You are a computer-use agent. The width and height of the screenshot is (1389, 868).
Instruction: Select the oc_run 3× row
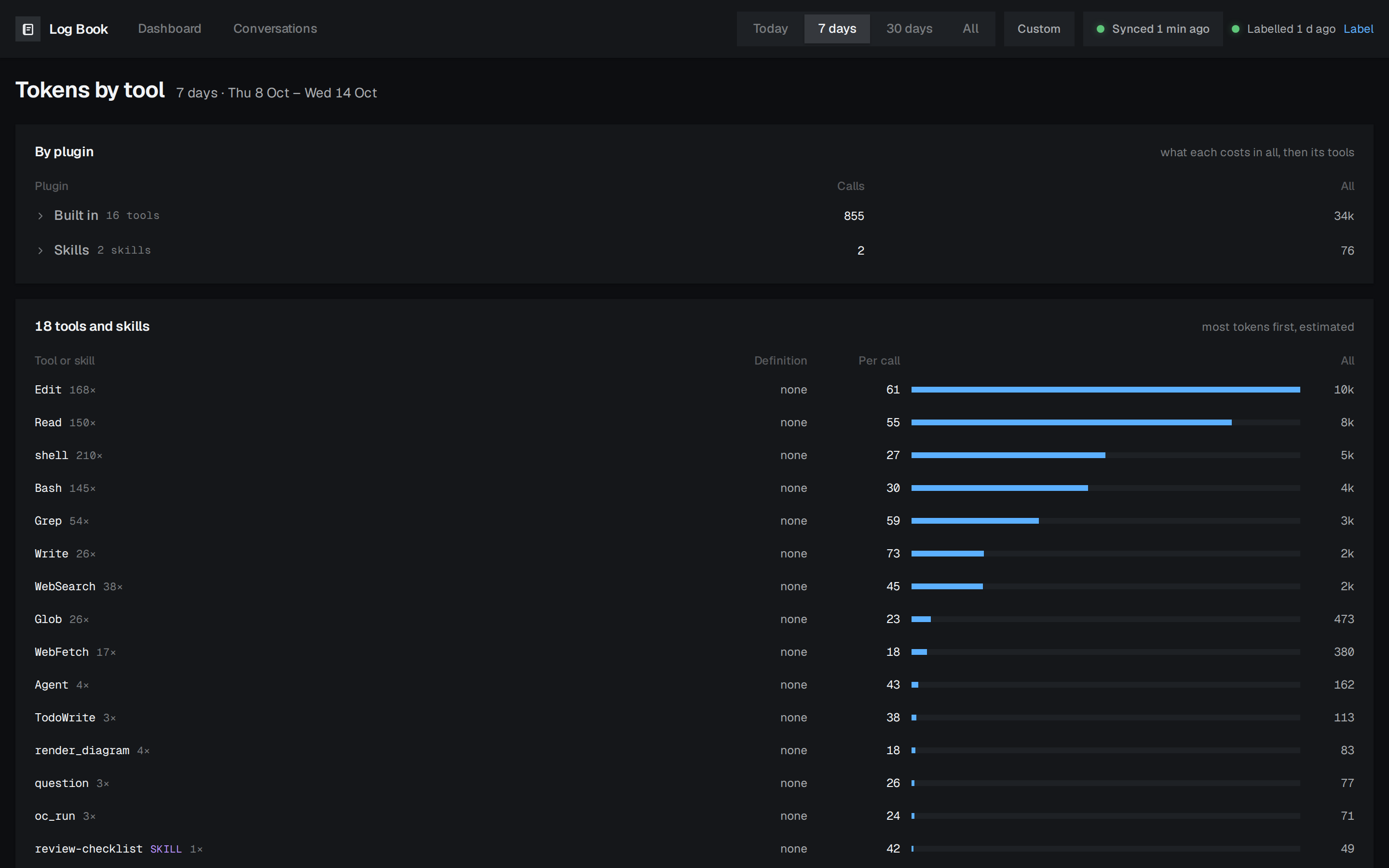click(x=694, y=816)
